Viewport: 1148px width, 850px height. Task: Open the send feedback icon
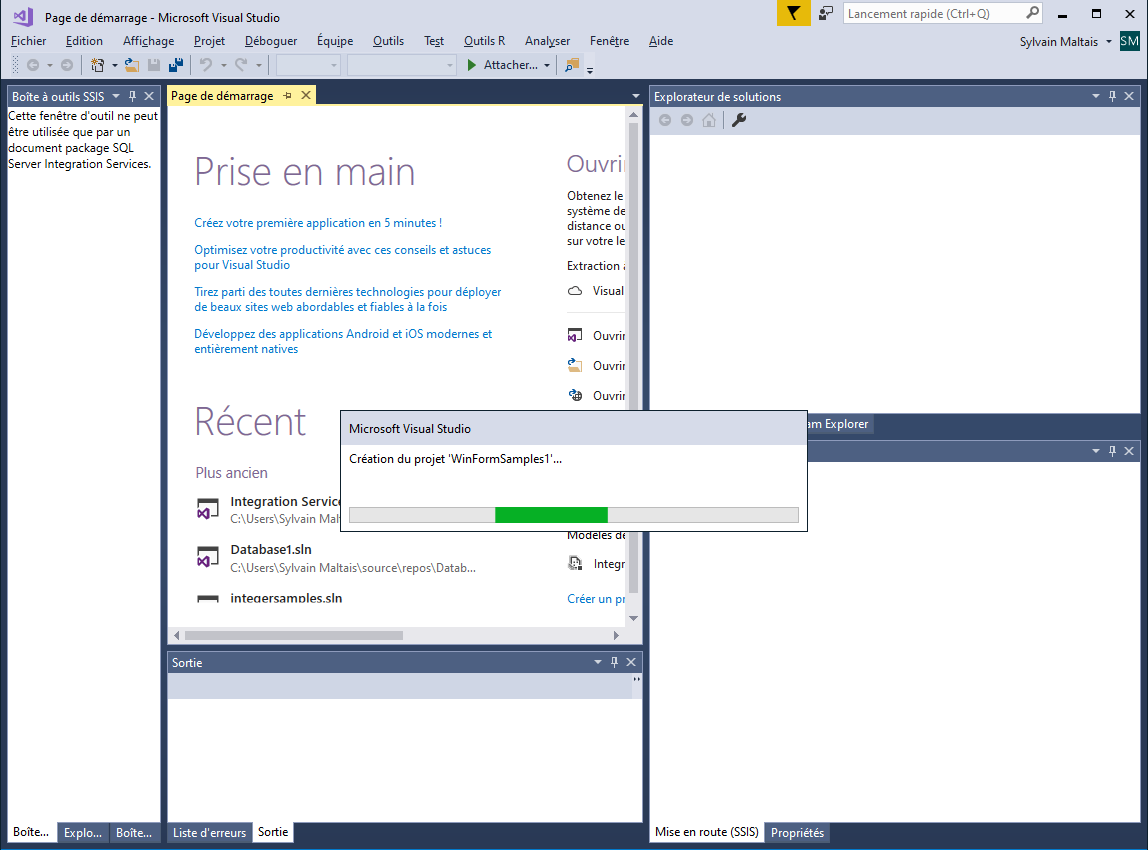(x=826, y=13)
